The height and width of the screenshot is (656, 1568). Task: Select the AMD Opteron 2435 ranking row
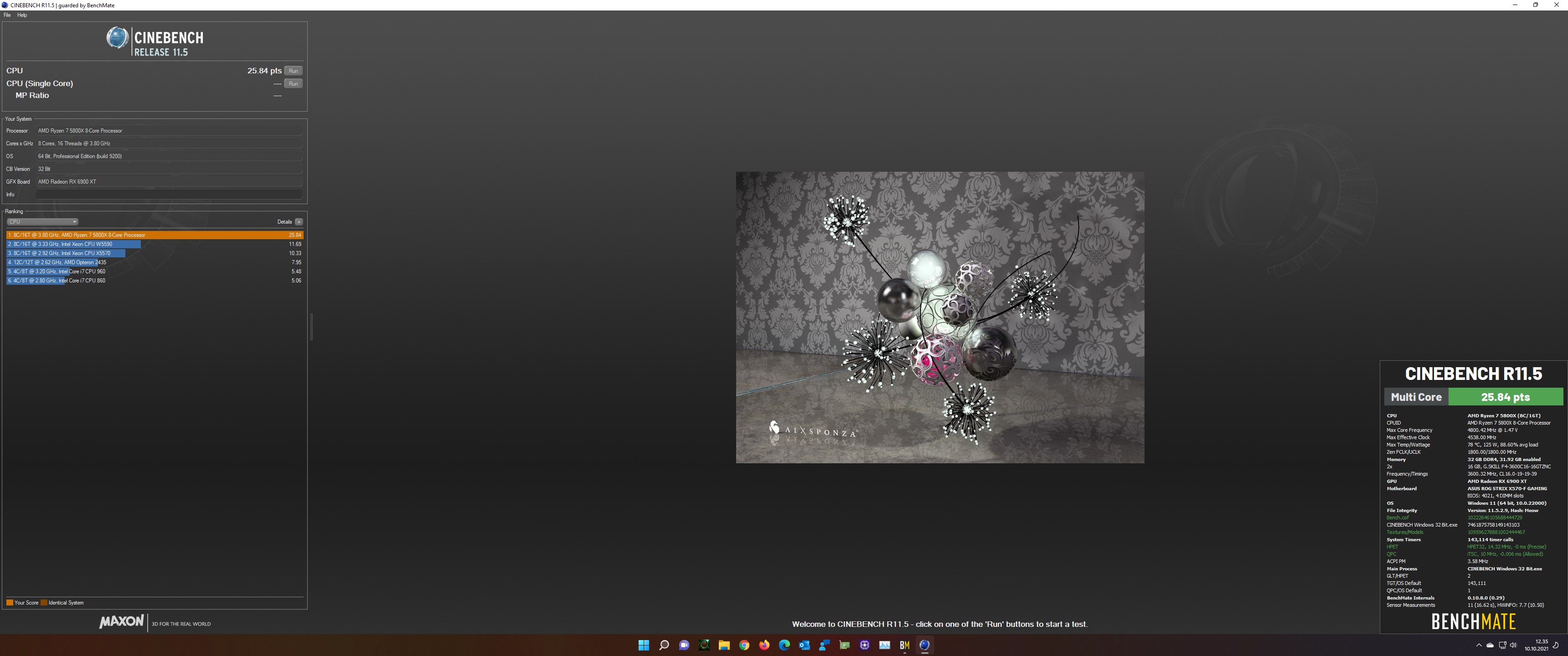pos(155,262)
